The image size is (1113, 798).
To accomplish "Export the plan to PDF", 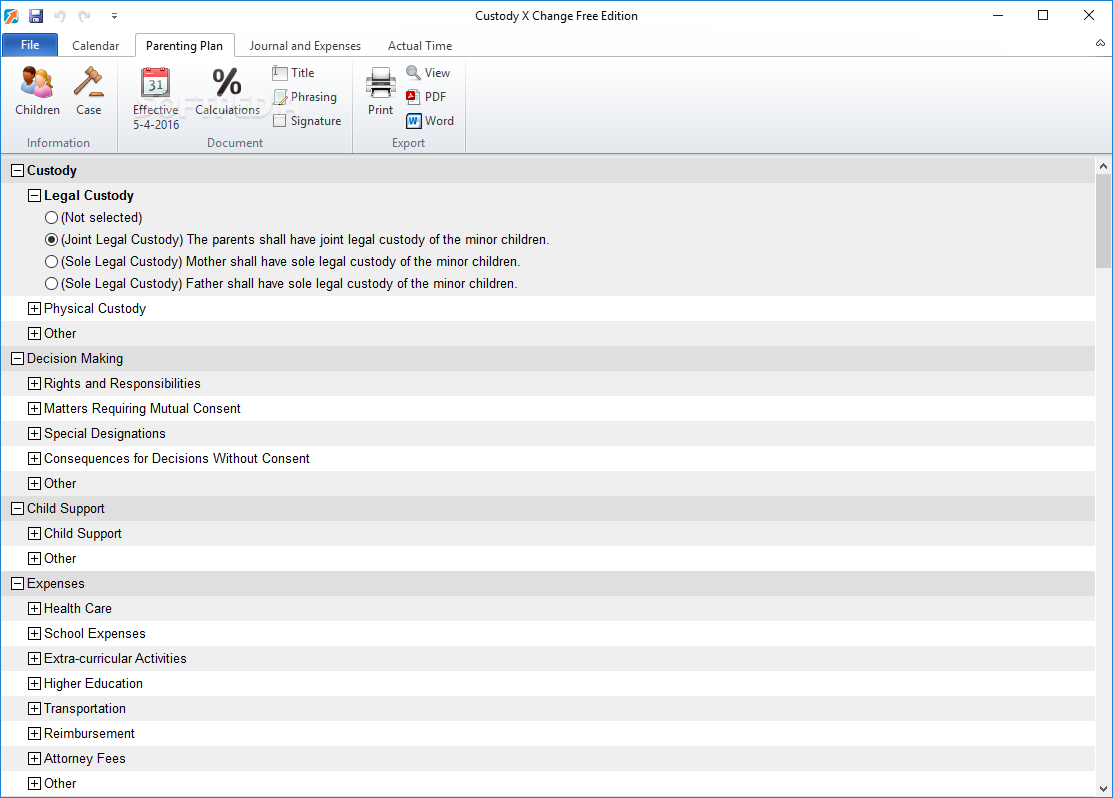I will point(426,97).
